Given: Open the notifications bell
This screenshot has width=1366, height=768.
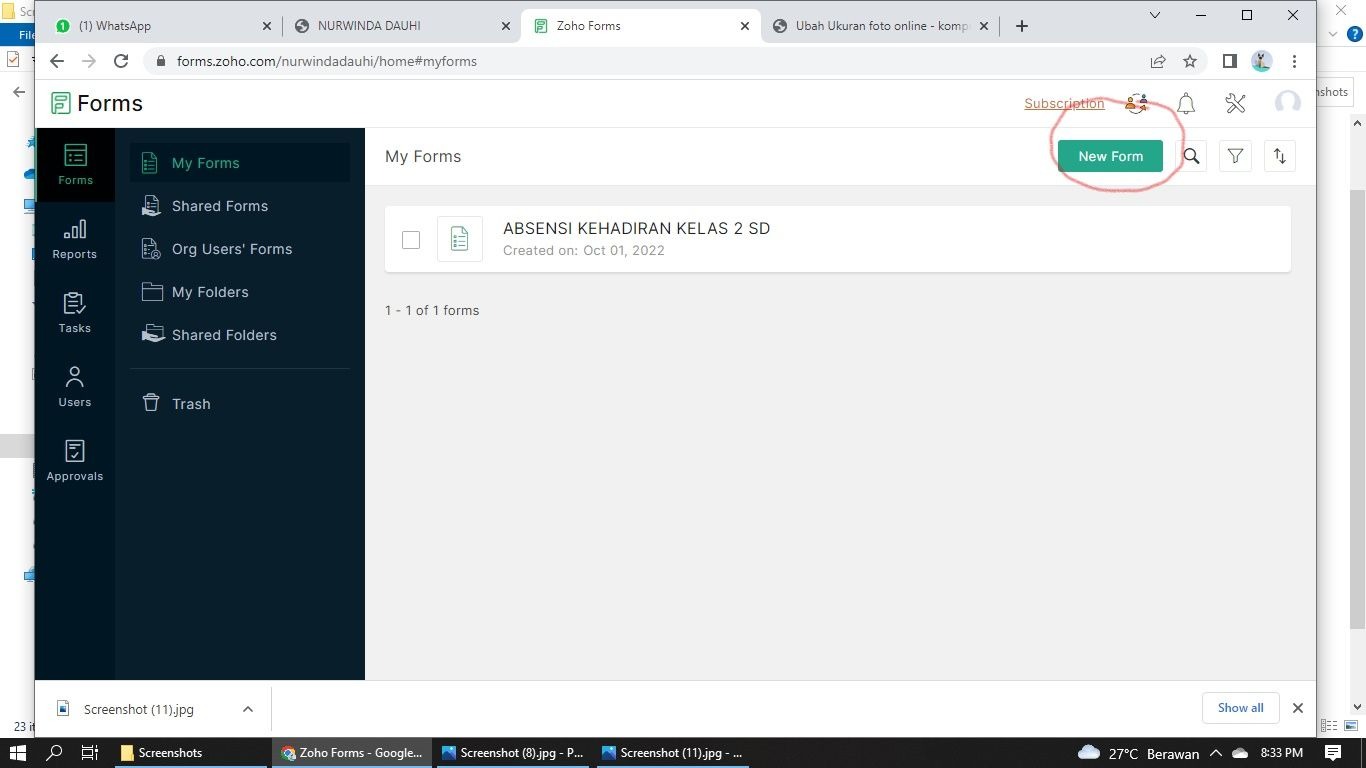Looking at the screenshot, I should point(1186,103).
